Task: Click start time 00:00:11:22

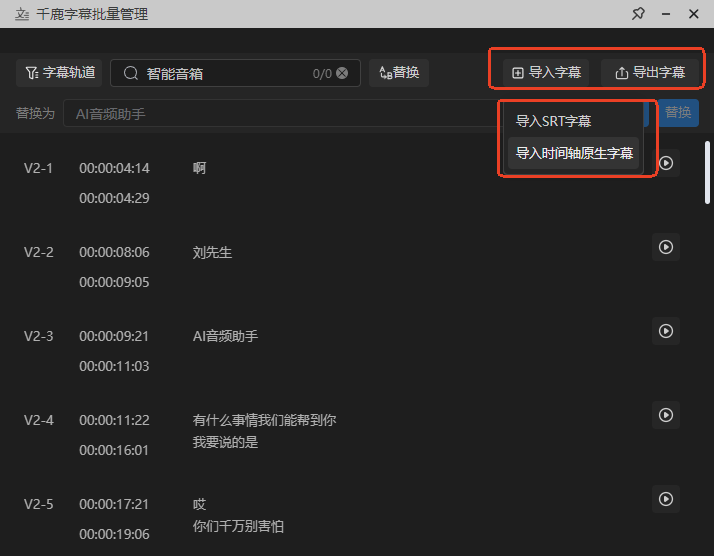Action: click(x=114, y=420)
